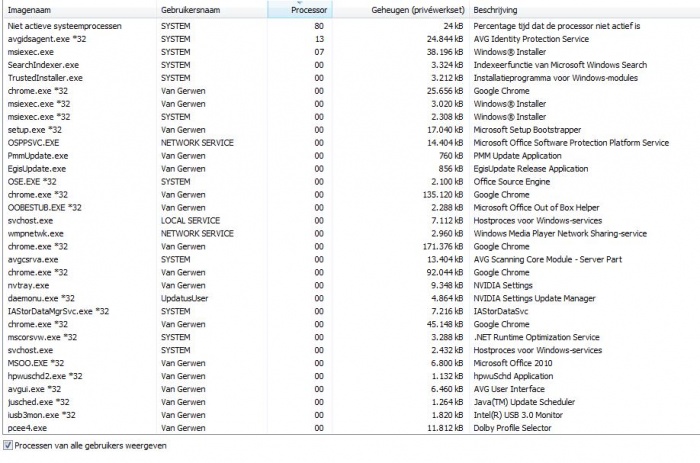The width and height of the screenshot is (700, 463).
Task: Click the 92.044 kB memory value
Action: (445, 272)
